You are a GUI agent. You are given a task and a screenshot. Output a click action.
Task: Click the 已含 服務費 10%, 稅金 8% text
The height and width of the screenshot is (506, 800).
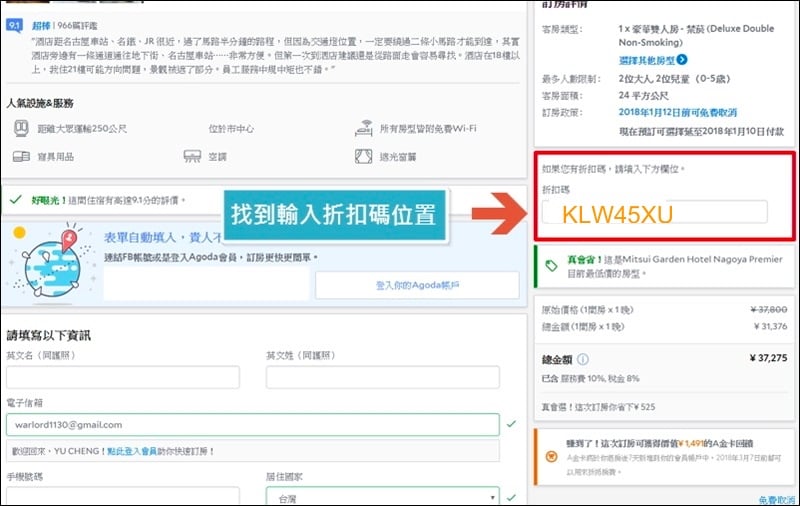tap(590, 378)
